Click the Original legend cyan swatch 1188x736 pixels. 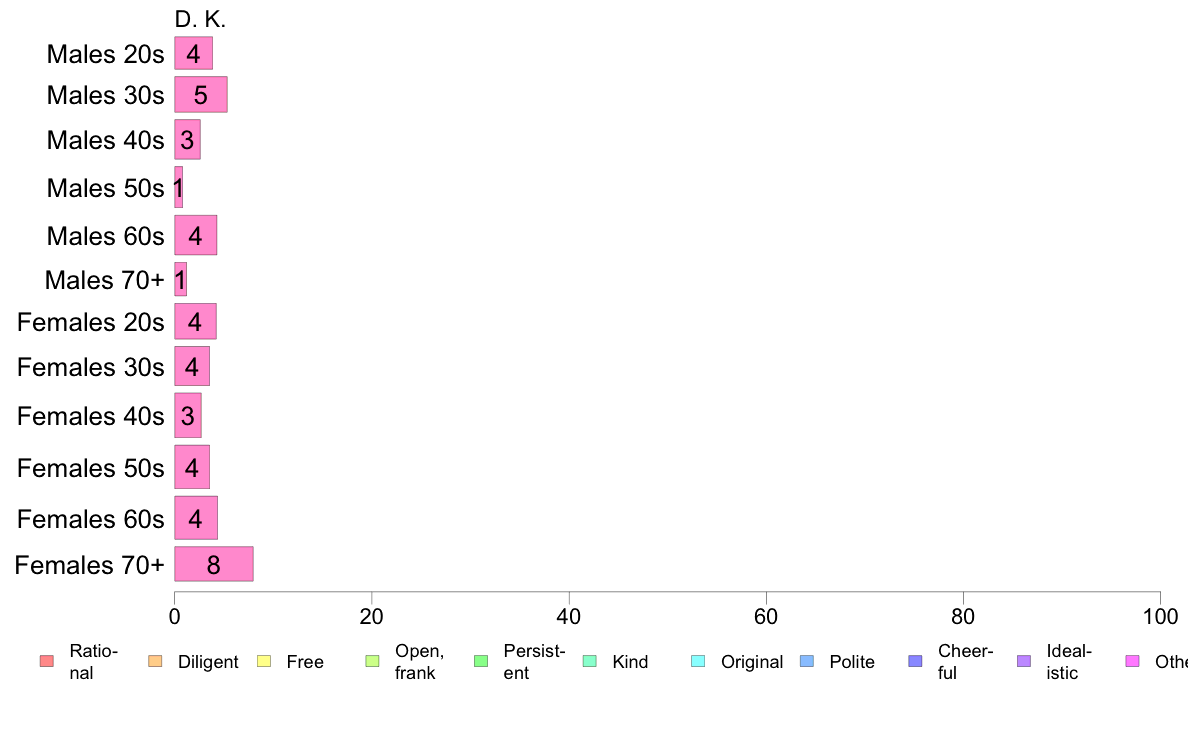coord(698,661)
